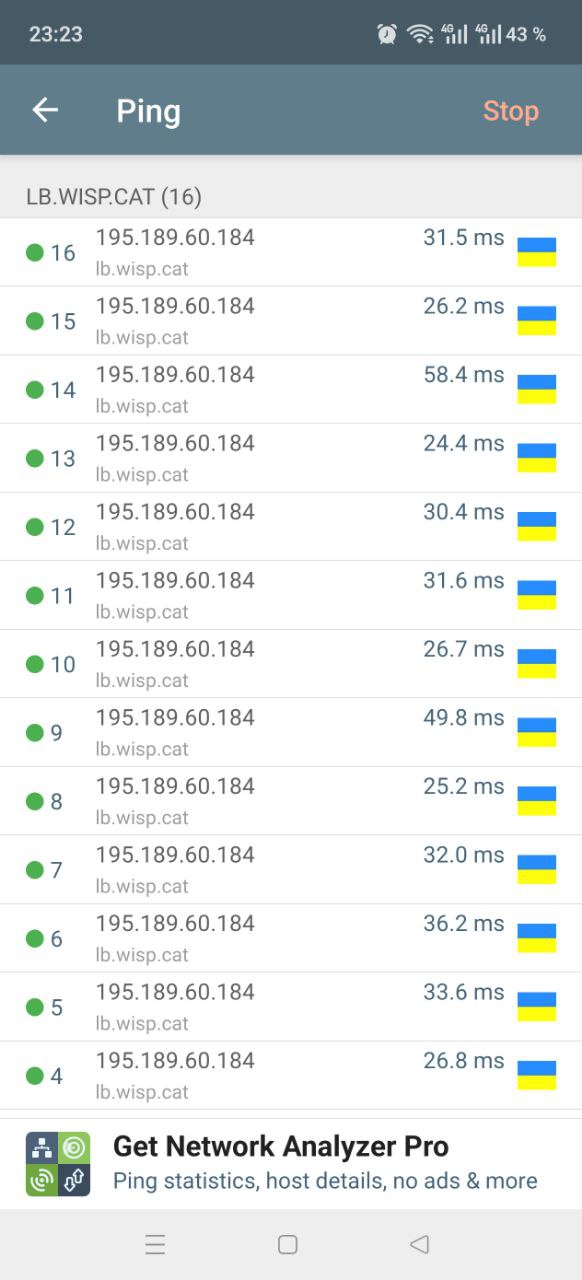
Task: Open the Network Analyzer Pro app icon
Action: 58,1164
